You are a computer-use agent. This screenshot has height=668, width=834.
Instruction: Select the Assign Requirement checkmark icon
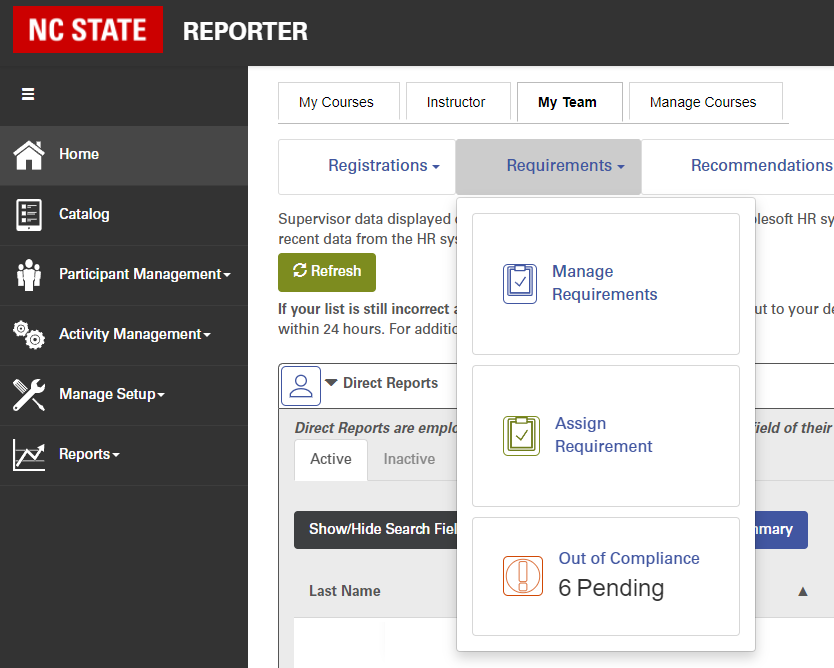point(520,435)
